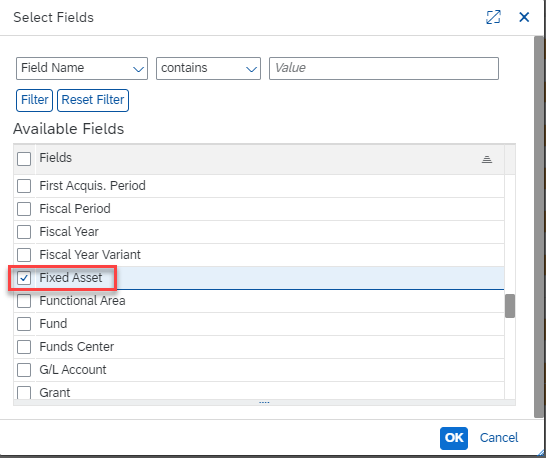This screenshot has height=458, width=546.
Task: Tick the Functional Area checkbox
Action: 24,301
